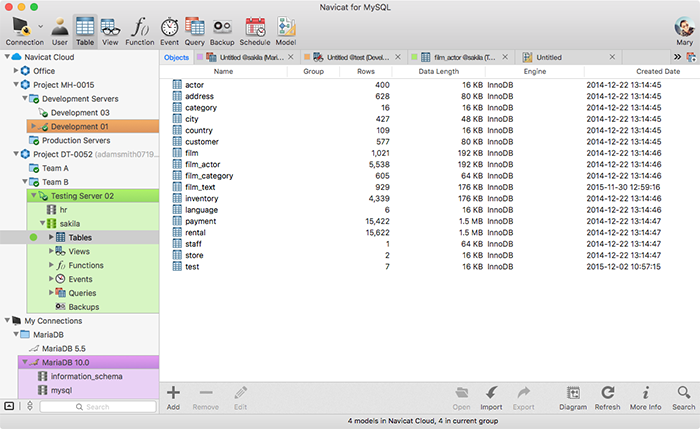Image resolution: width=700 pixels, height=429 pixels.
Task: Select Events under sakila
Action: (x=80, y=279)
